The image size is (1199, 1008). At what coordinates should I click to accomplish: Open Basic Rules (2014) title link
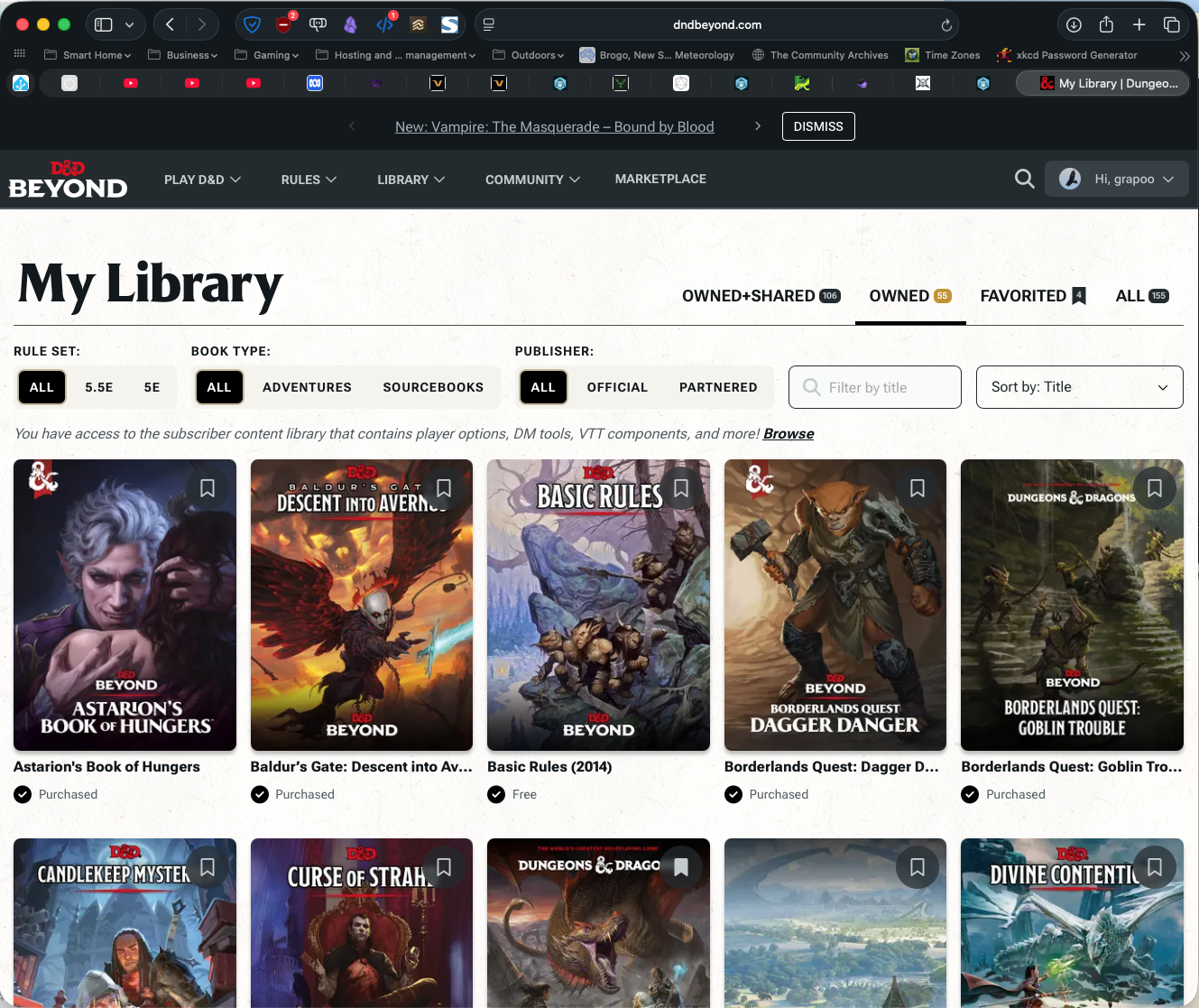click(549, 767)
